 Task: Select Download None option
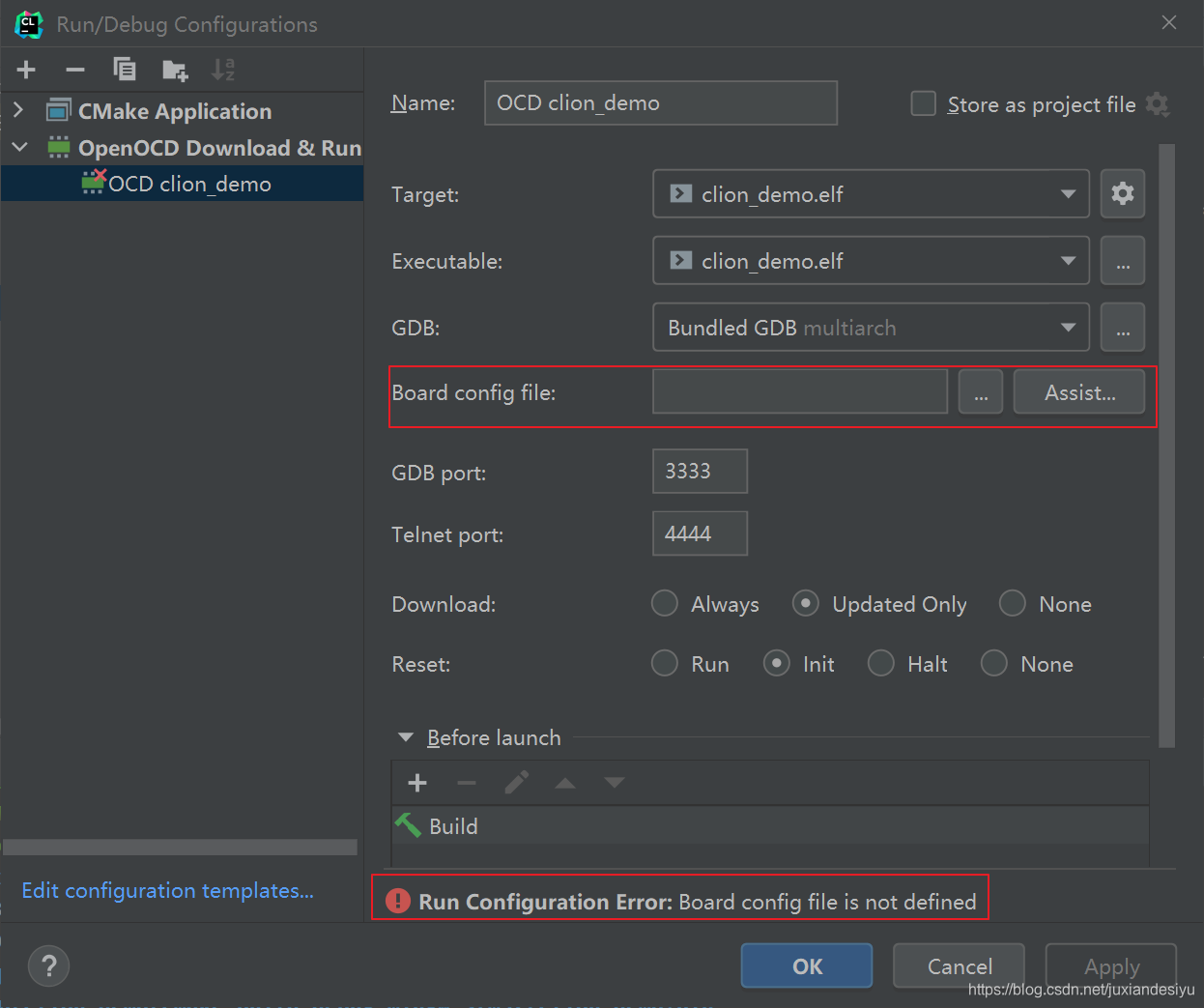pos(1013,603)
